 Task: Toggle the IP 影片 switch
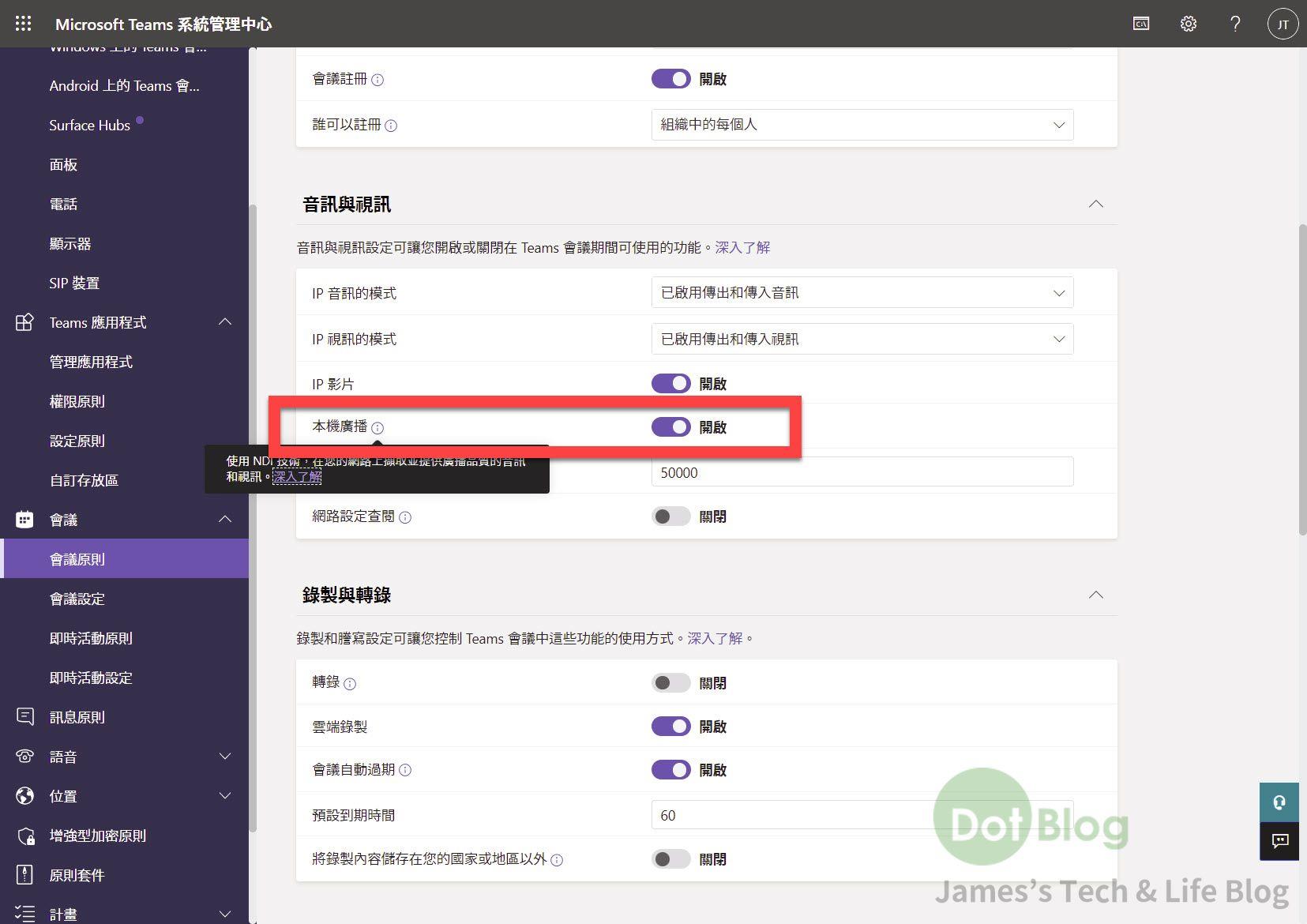pyautogui.click(x=670, y=383)
